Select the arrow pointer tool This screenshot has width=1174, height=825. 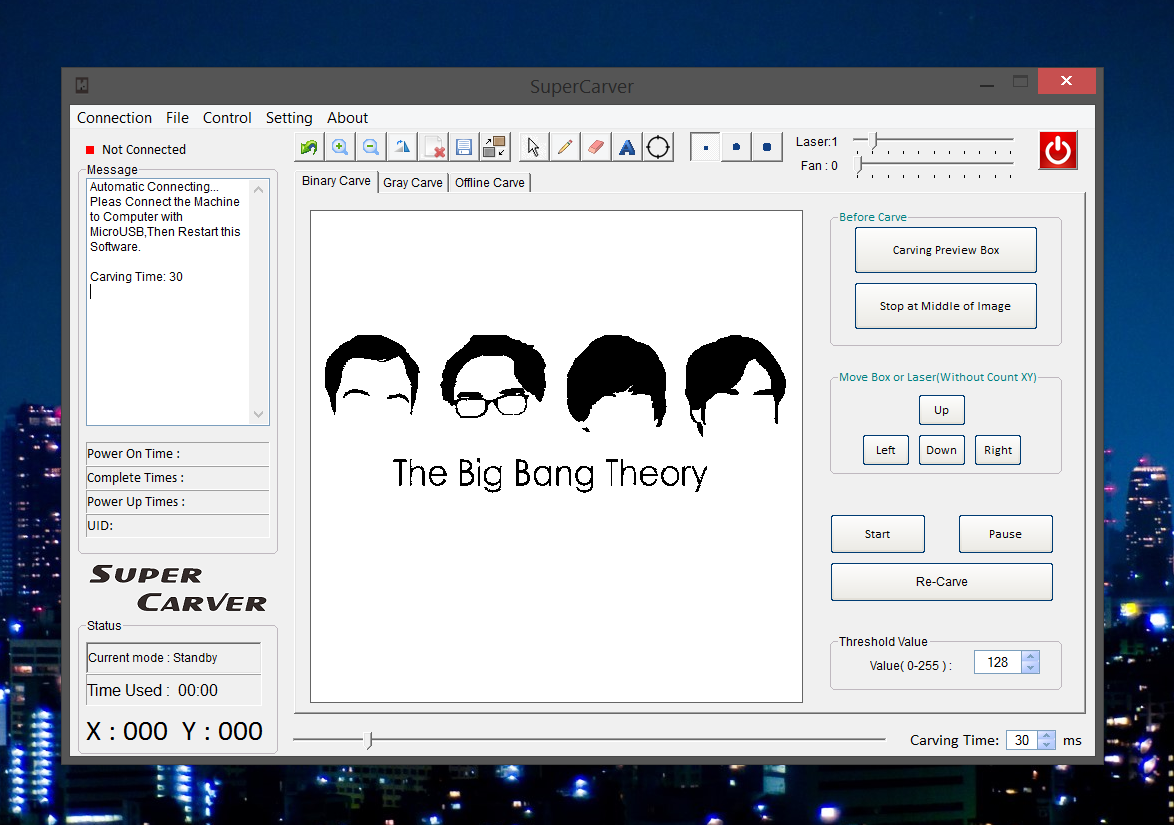pyautogui.click(x=533, y=147)
